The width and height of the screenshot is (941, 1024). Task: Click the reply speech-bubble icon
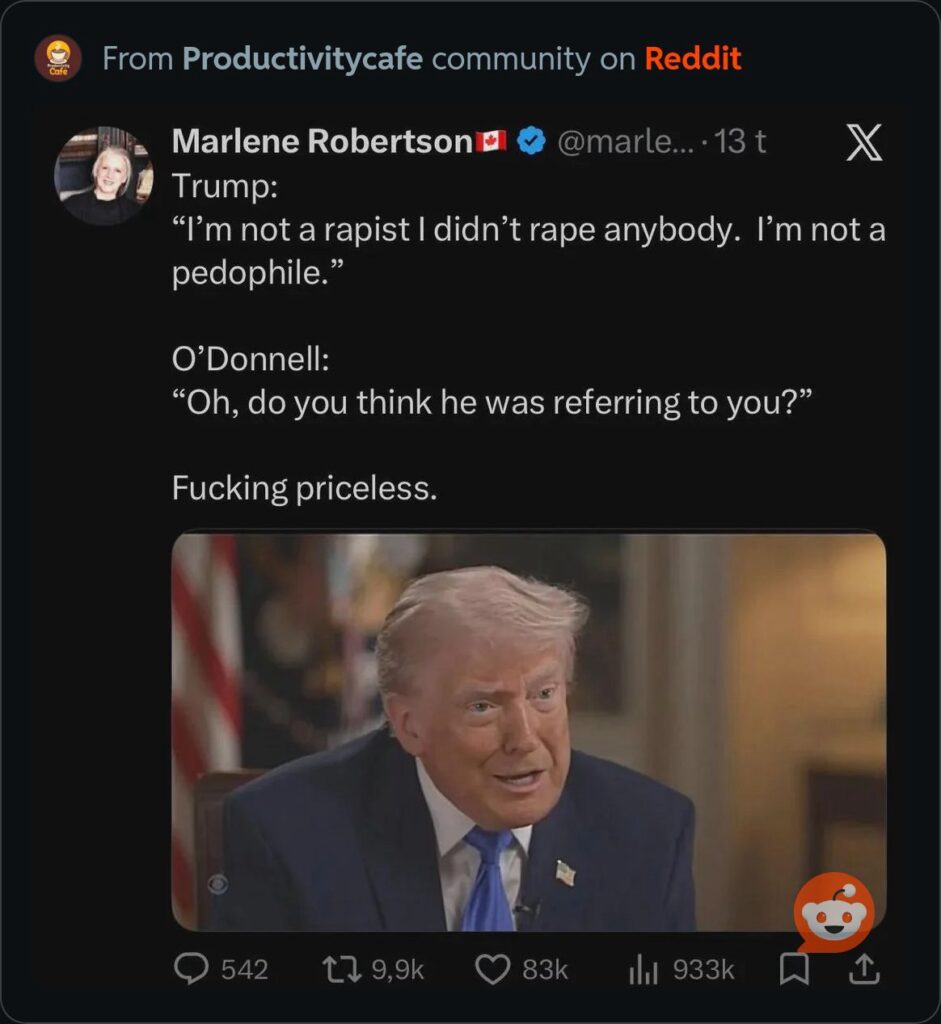point(191,968)
